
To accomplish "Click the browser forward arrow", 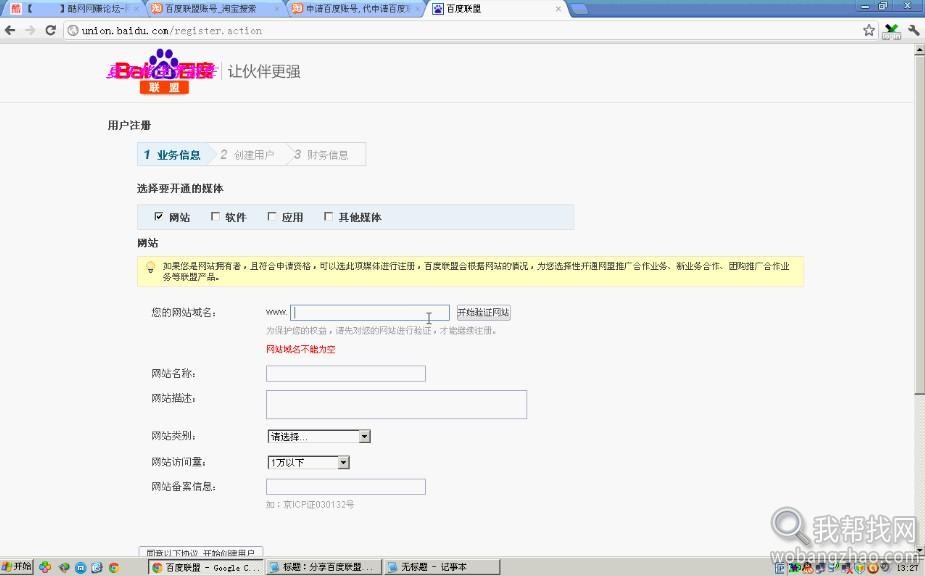I will tap(30, 30).
